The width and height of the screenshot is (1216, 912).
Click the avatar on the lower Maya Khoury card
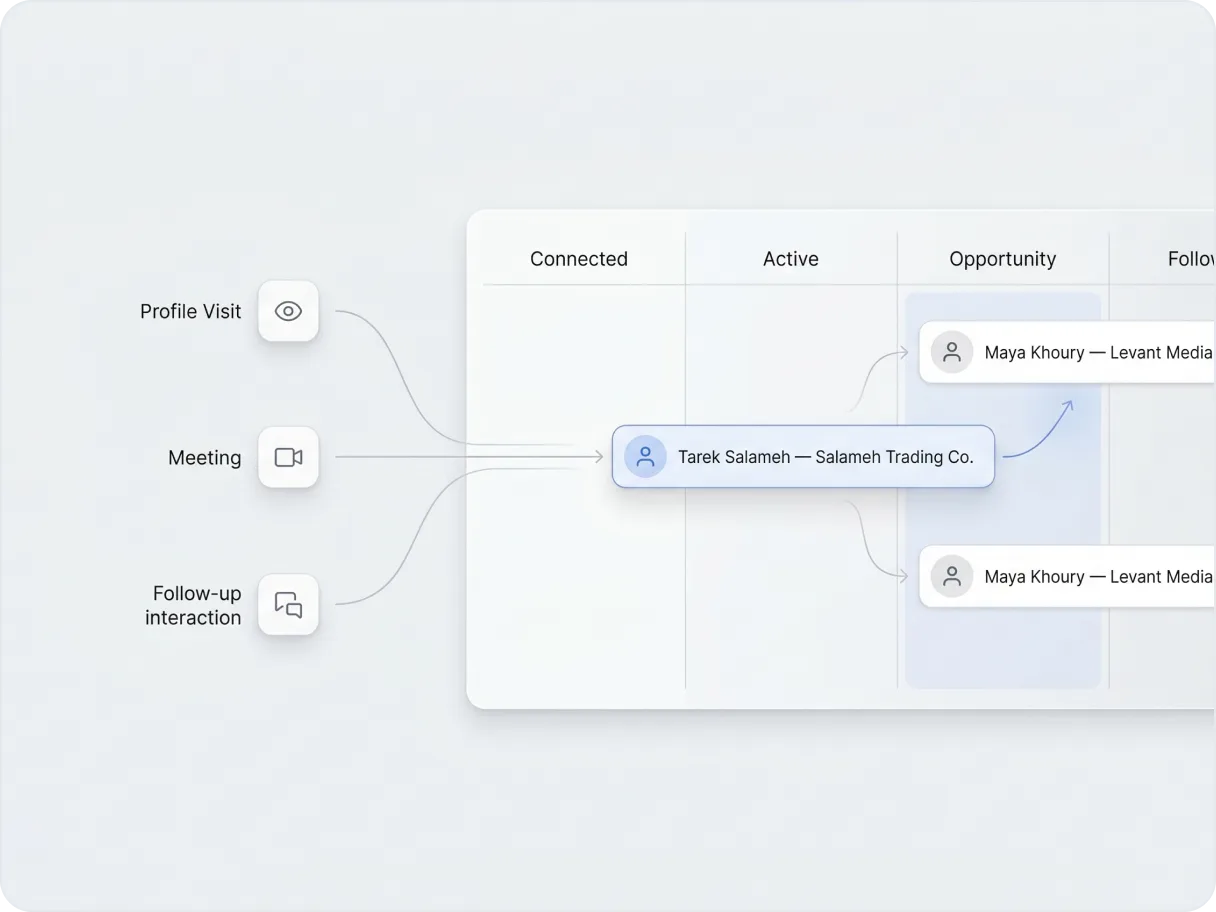point(951,576)
